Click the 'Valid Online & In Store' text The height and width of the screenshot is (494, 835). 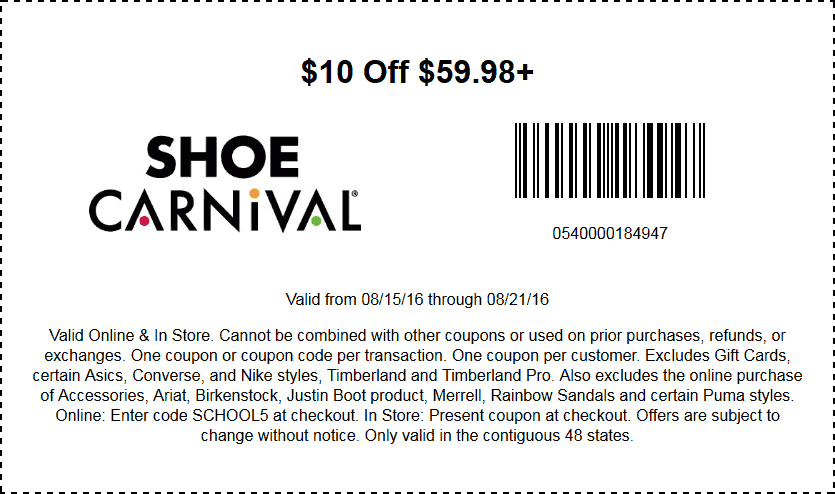(131, 335)
